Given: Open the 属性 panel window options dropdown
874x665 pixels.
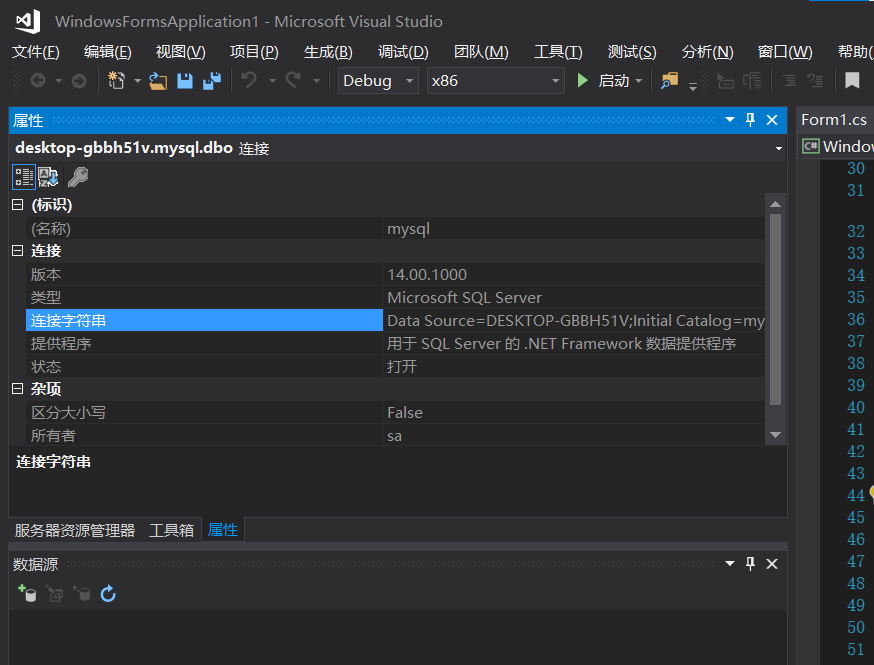Looking at the screenshot, I should (x=730, y=120).
